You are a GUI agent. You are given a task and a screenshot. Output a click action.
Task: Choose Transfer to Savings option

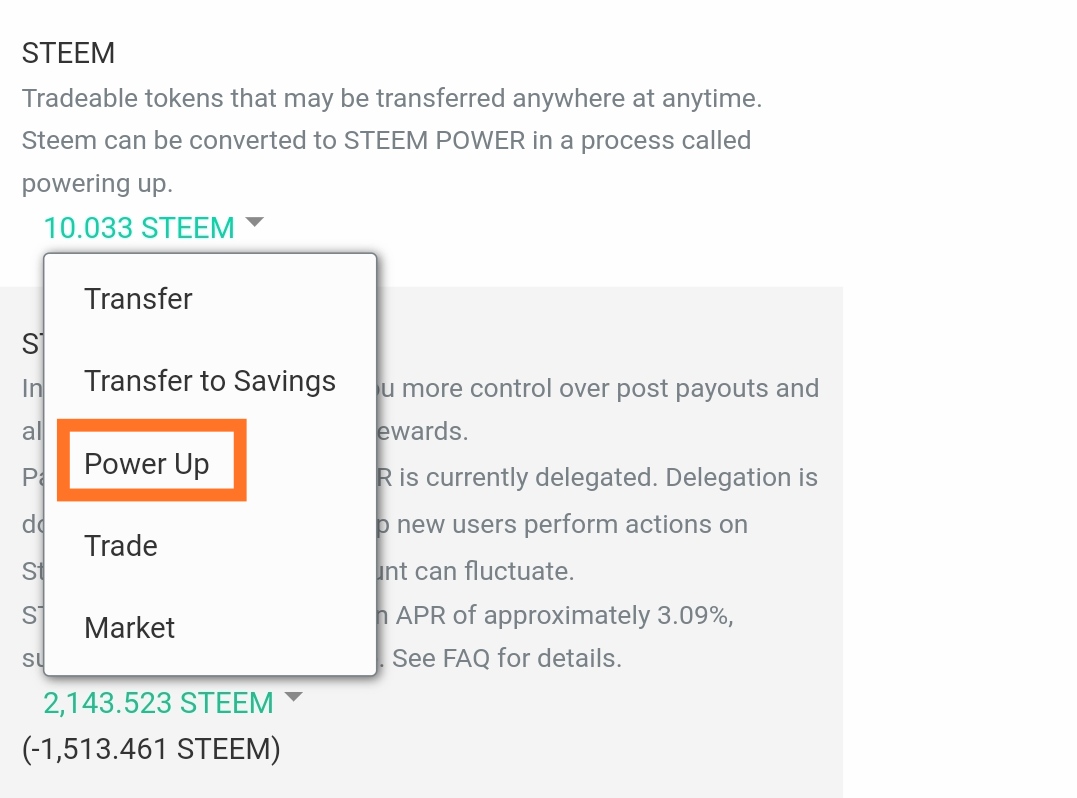pos(210,381)
